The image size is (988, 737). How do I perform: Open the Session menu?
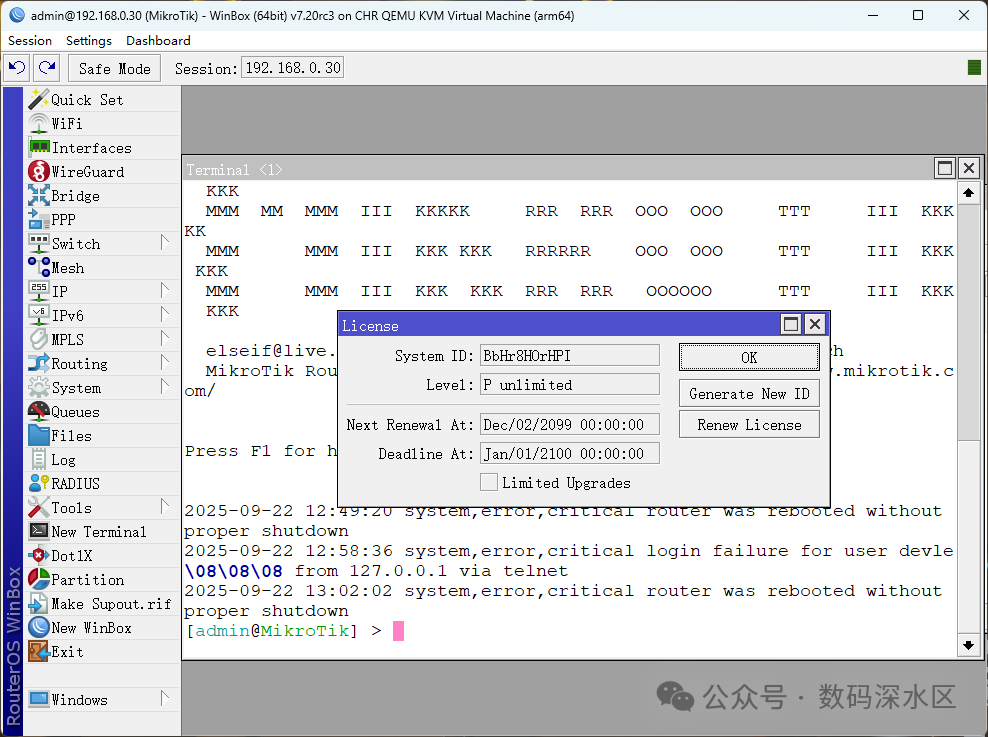click(30, 40)
